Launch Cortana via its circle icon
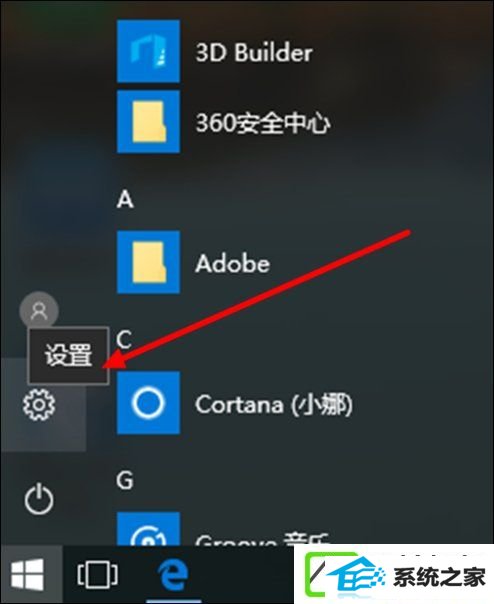 [x=148, y=403]
